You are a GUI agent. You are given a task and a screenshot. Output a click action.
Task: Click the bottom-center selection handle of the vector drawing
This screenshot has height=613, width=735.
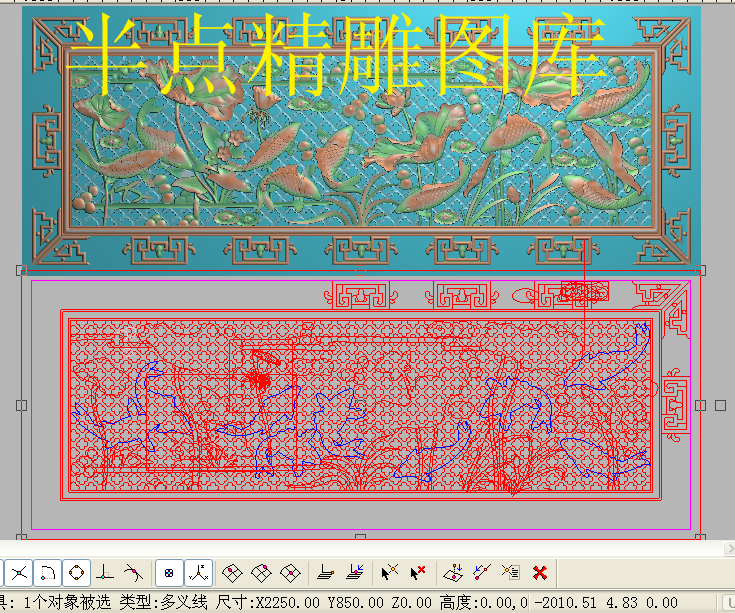(x=360, y=537)
